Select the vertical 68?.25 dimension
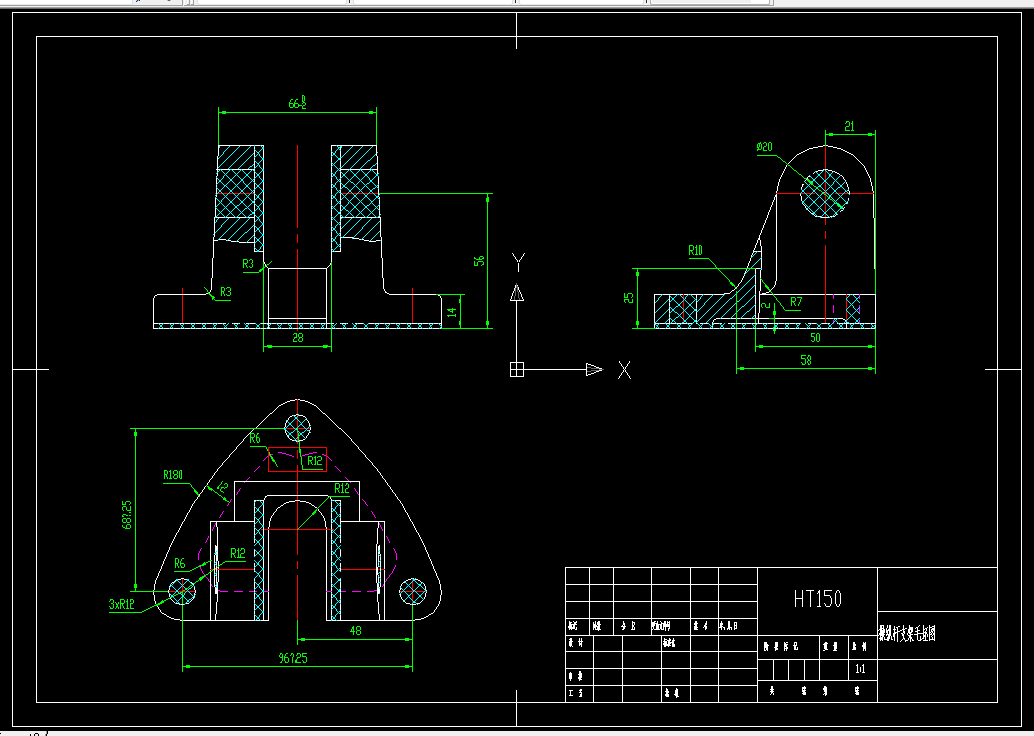The image size is (1034, 736). point(127,514)
